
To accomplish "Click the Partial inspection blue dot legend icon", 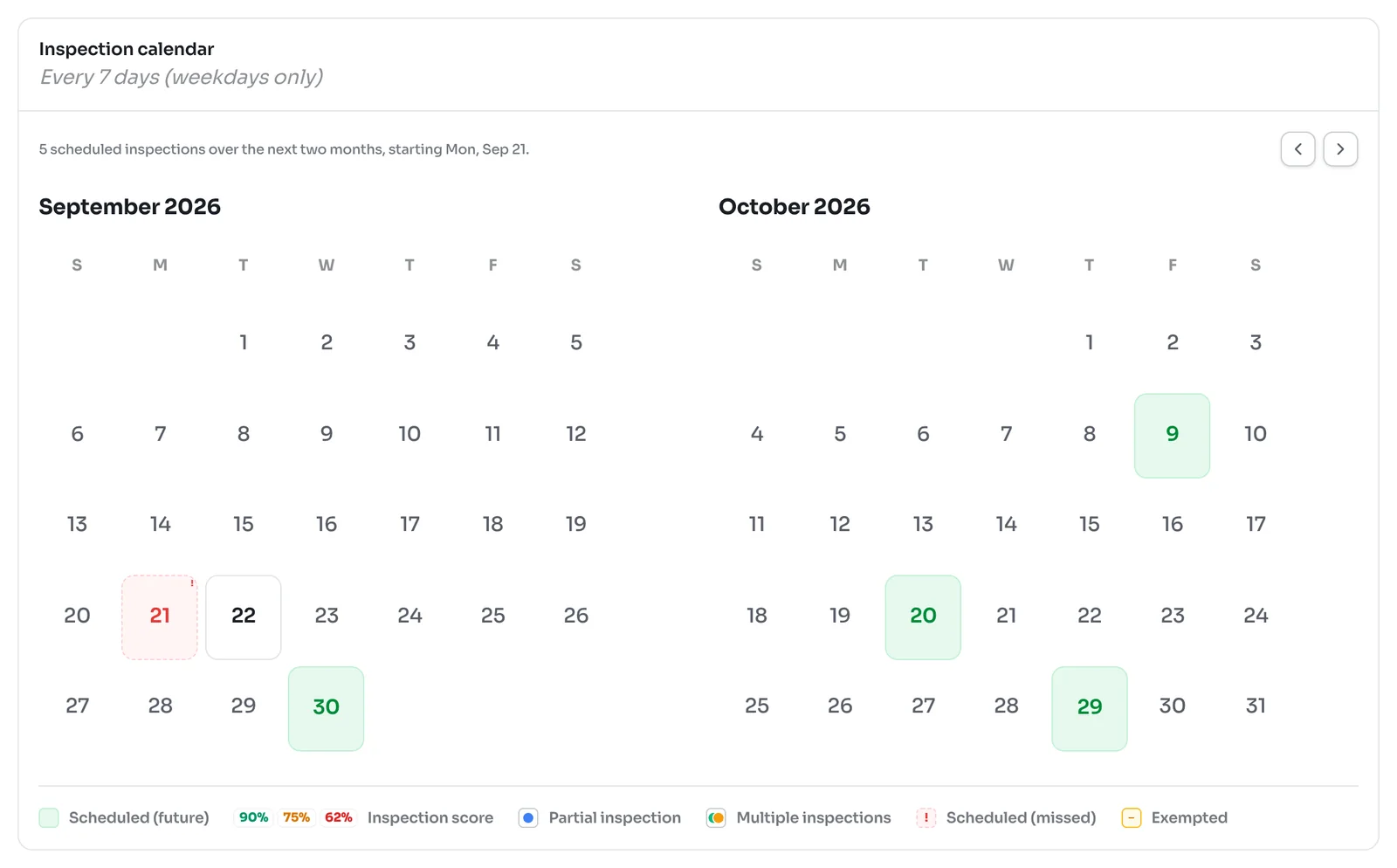I will [528, 818].
